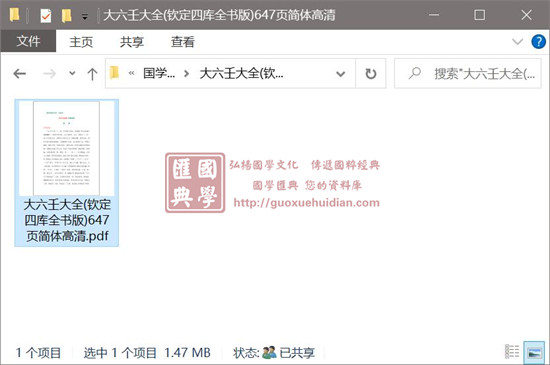Expand the Customize Quick Access Toolbar arrow
550x365 pixels.
[x=85, y=16]
